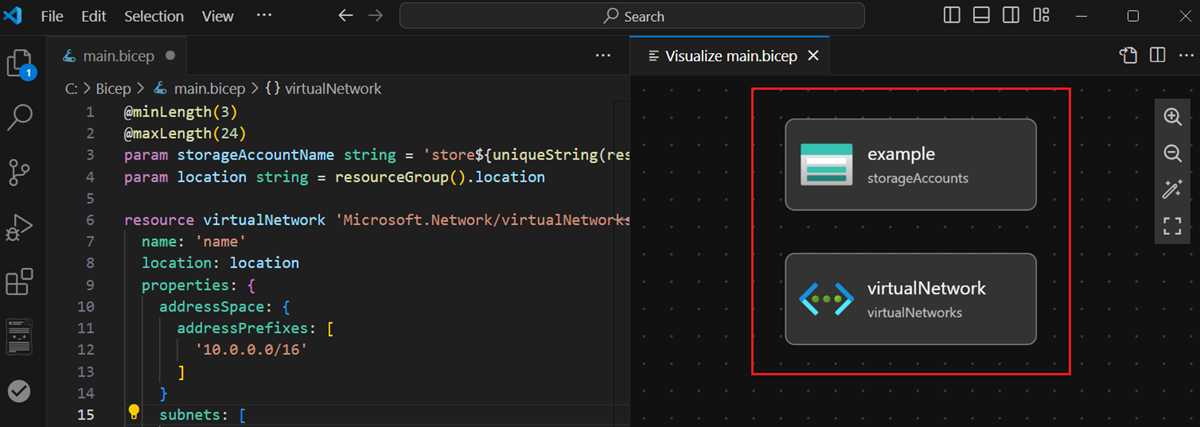
Task: Open the Source Control view
Action: 20,172
